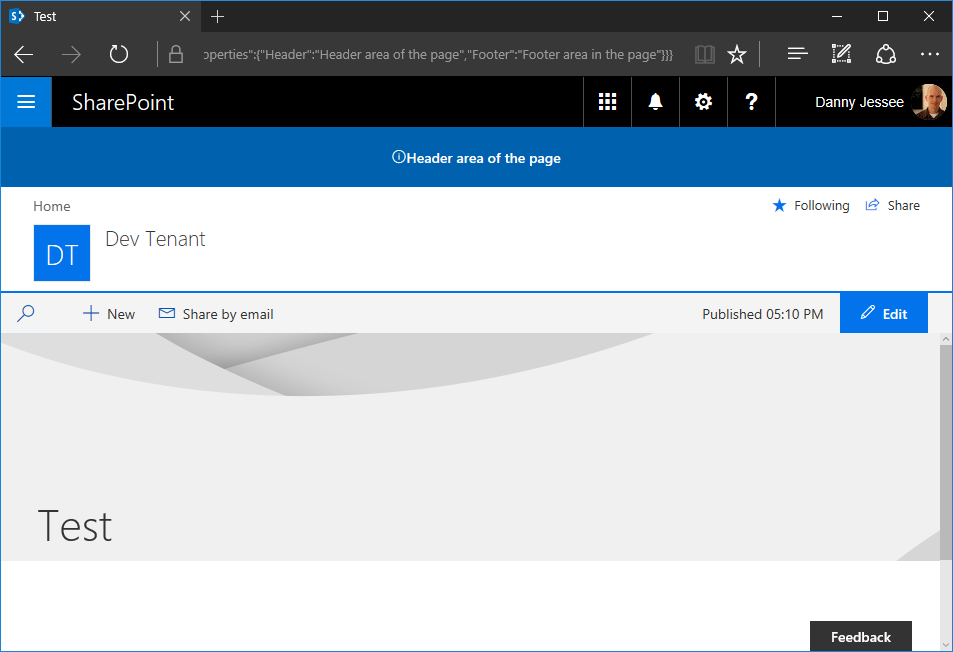
Task: Open the New dropdown in the command bar
Action: pos(109,314)
